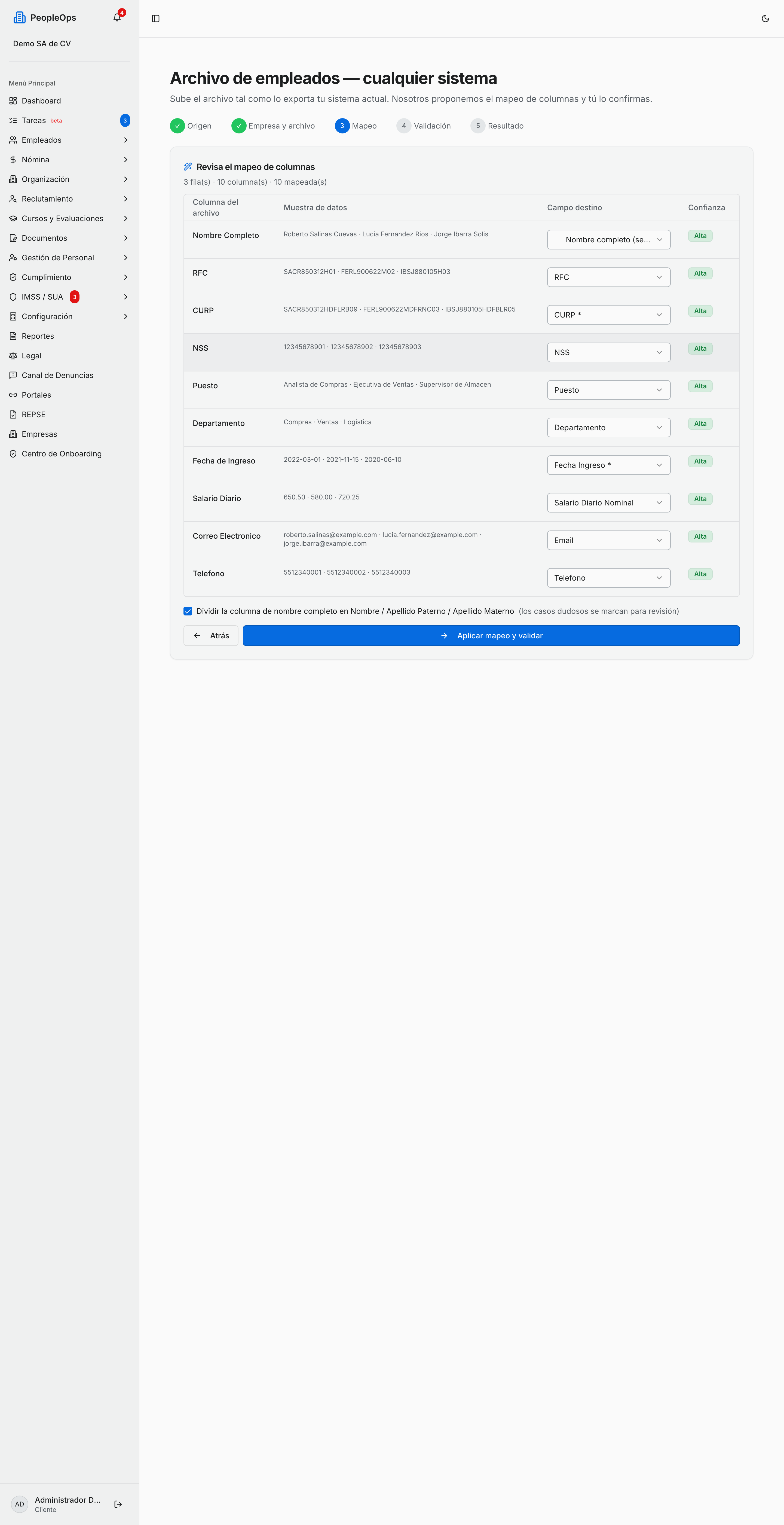Click the Configuración calculator icon
The image size is (784, 1525).
(x=13, y=316)
